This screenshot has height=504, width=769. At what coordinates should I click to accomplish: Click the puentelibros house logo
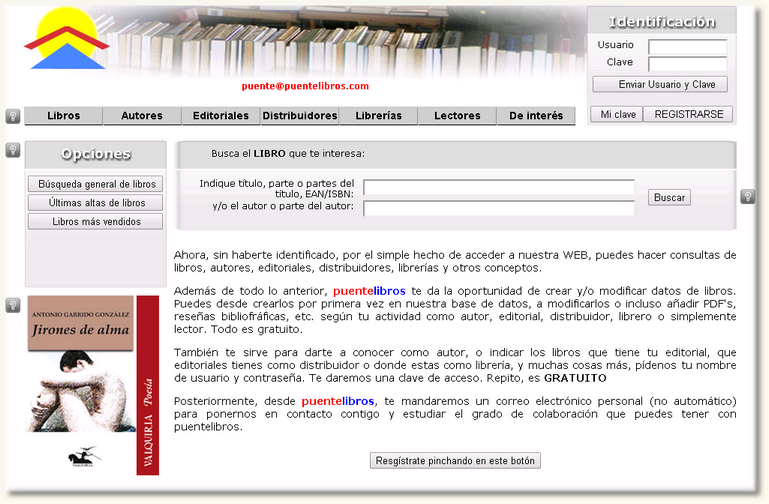point(66,39)
